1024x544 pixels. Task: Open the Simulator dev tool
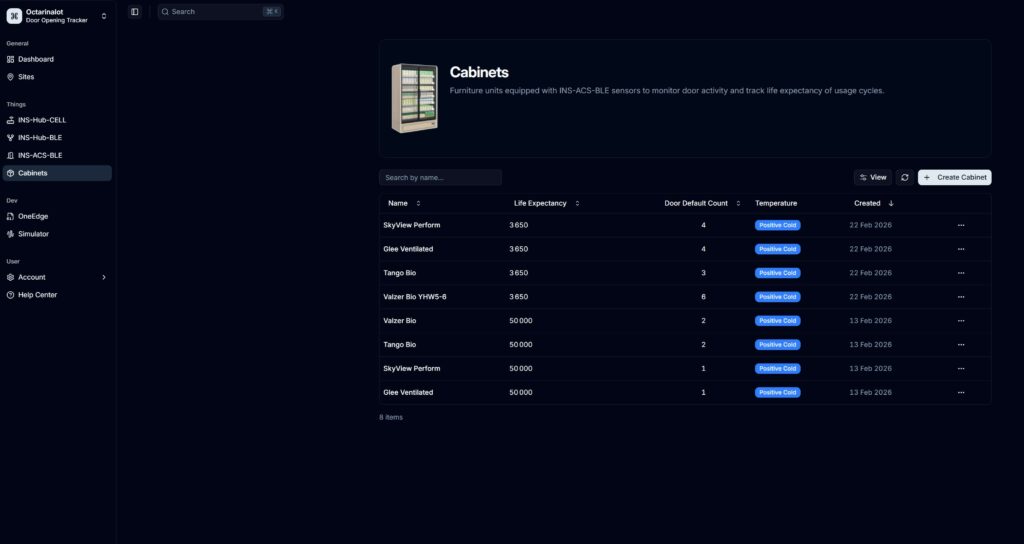point(33,234)
